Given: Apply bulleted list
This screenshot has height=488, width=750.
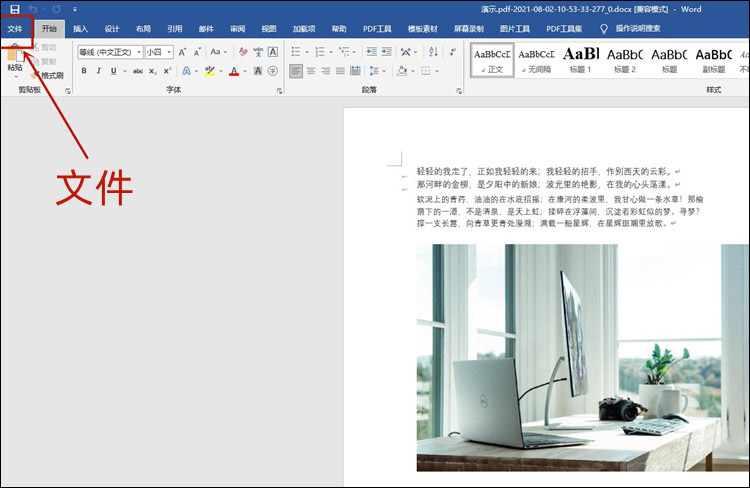Looking at the screenshot, I should pyautogui.click(x=296, y=51).
